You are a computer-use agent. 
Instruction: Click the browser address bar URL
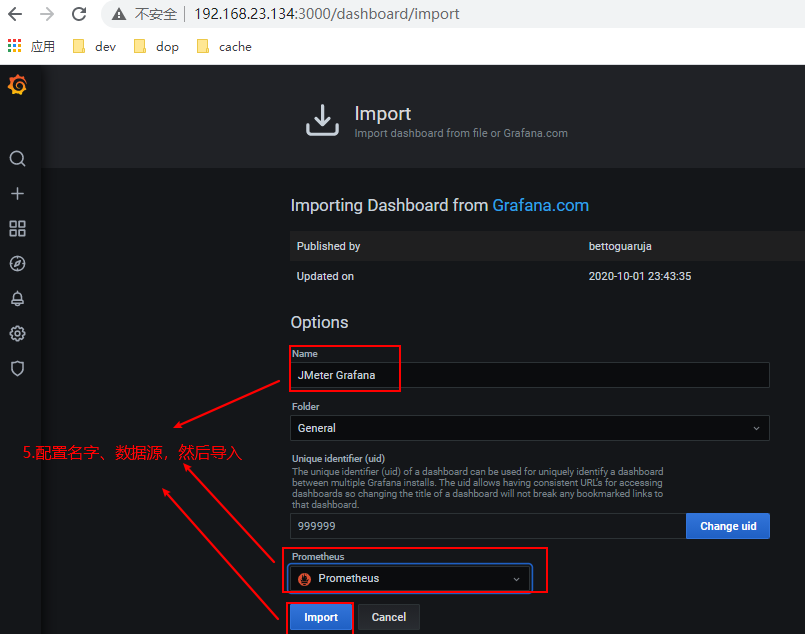point(327,14)
